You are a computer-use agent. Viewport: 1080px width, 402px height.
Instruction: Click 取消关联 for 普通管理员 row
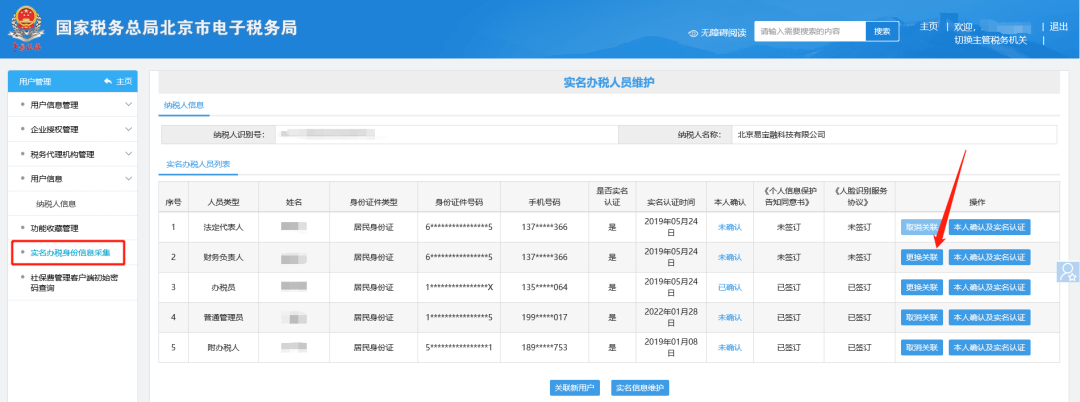[921, 317]
